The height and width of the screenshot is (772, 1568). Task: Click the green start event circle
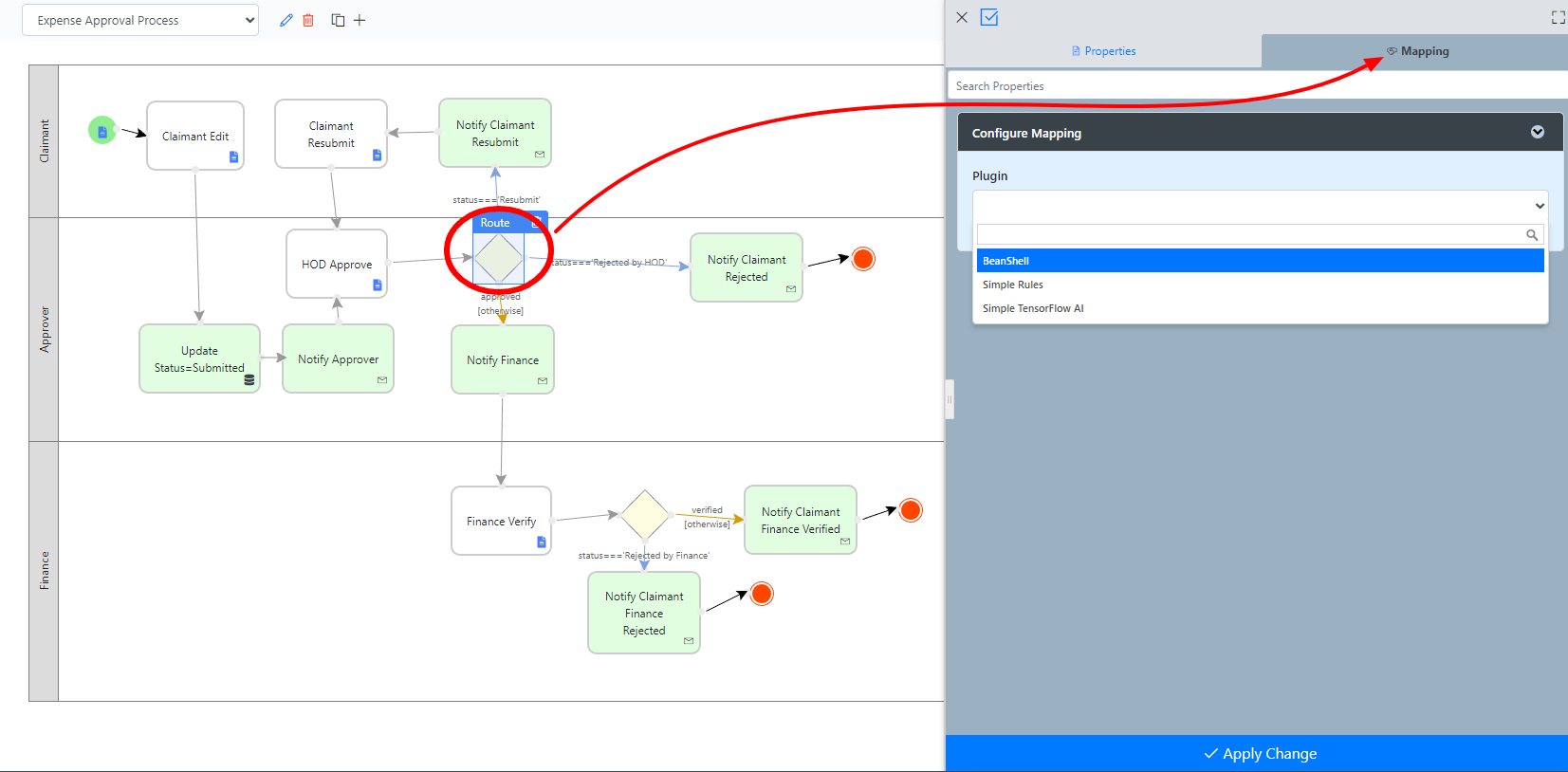pyautogui.click(x=102, y=131)
